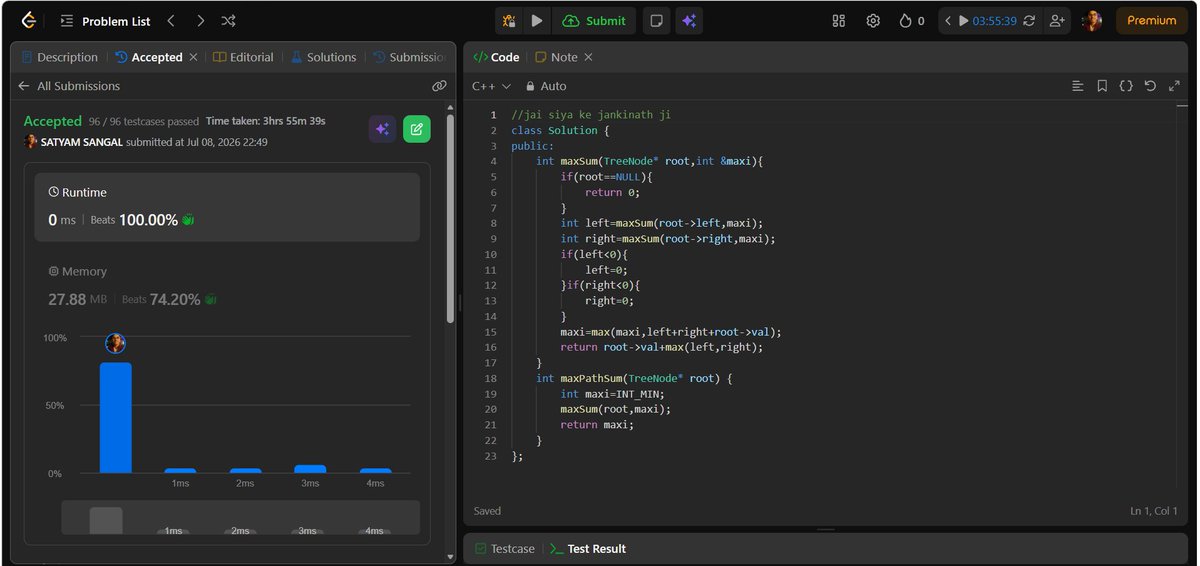Open the Testcase tab
The height and width of the screenshot is (566, 1200).
505,549
